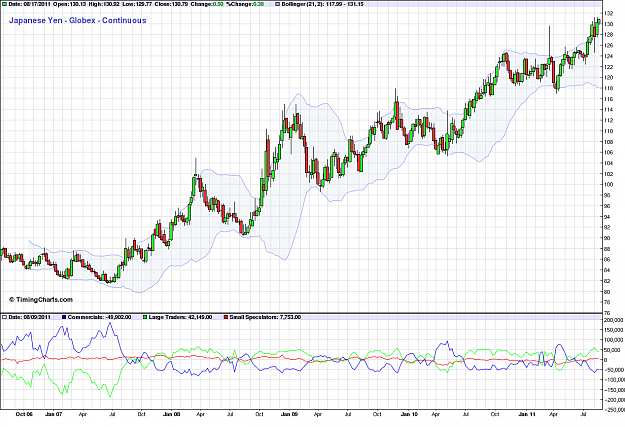Click the 'Open: 130.13' header value
625x427 pixels.
71,4
